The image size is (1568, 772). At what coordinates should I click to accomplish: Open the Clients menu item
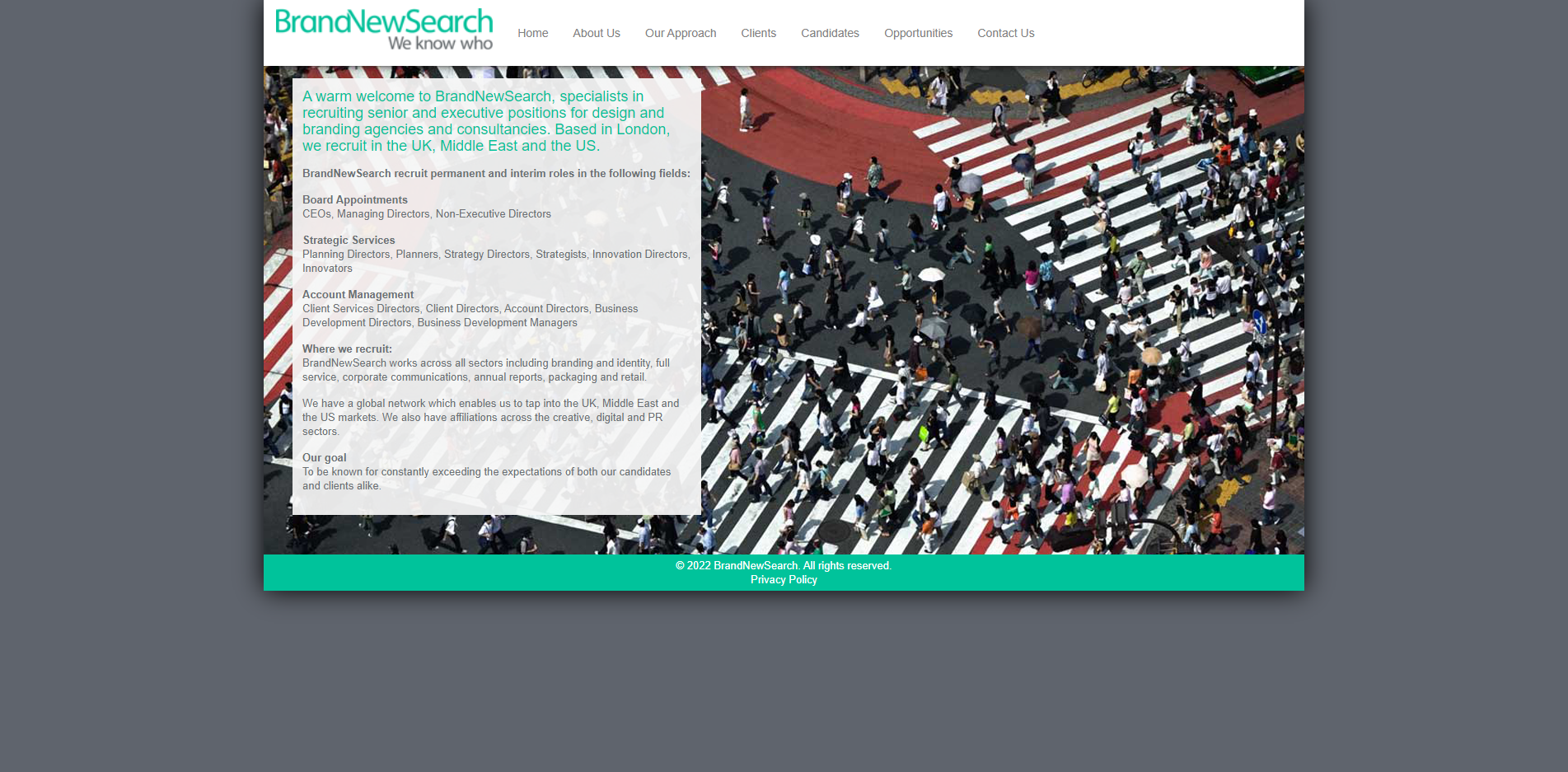(x=758, y=33)
